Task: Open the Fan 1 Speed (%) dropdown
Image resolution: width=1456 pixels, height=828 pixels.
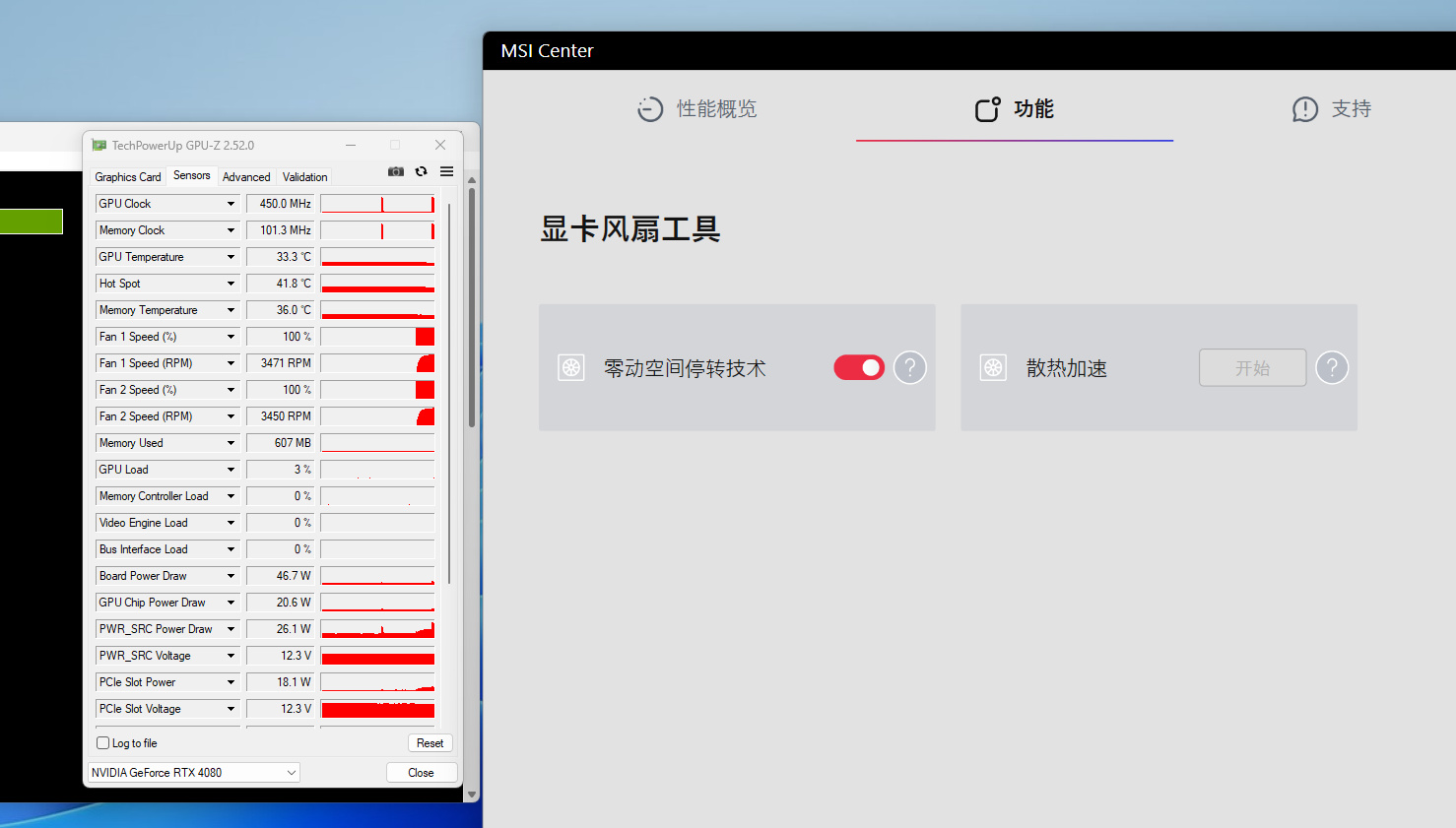Action: pyautogui.click(x=231, y=337)
